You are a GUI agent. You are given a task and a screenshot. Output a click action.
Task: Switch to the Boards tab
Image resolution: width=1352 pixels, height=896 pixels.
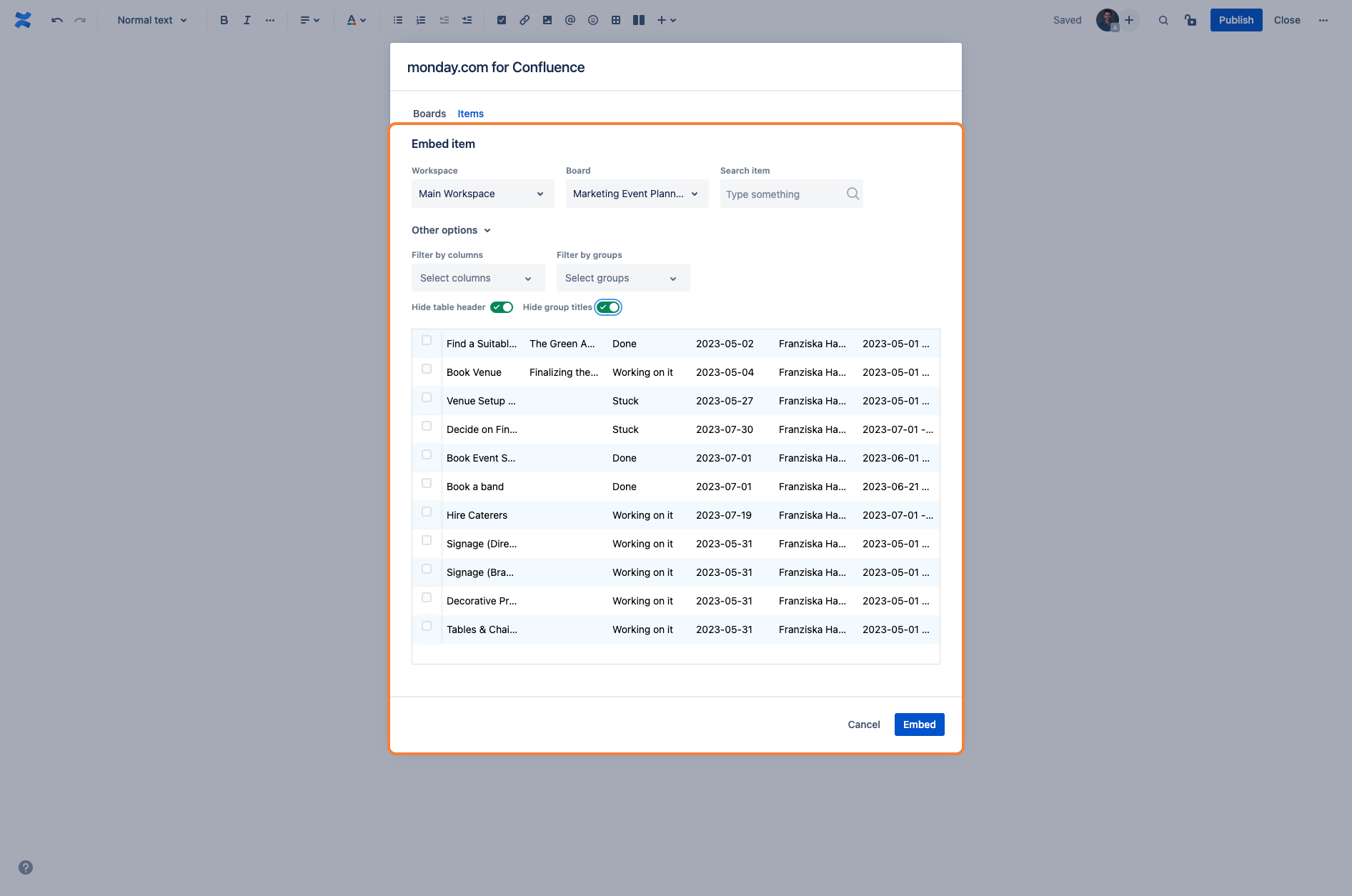429,114
